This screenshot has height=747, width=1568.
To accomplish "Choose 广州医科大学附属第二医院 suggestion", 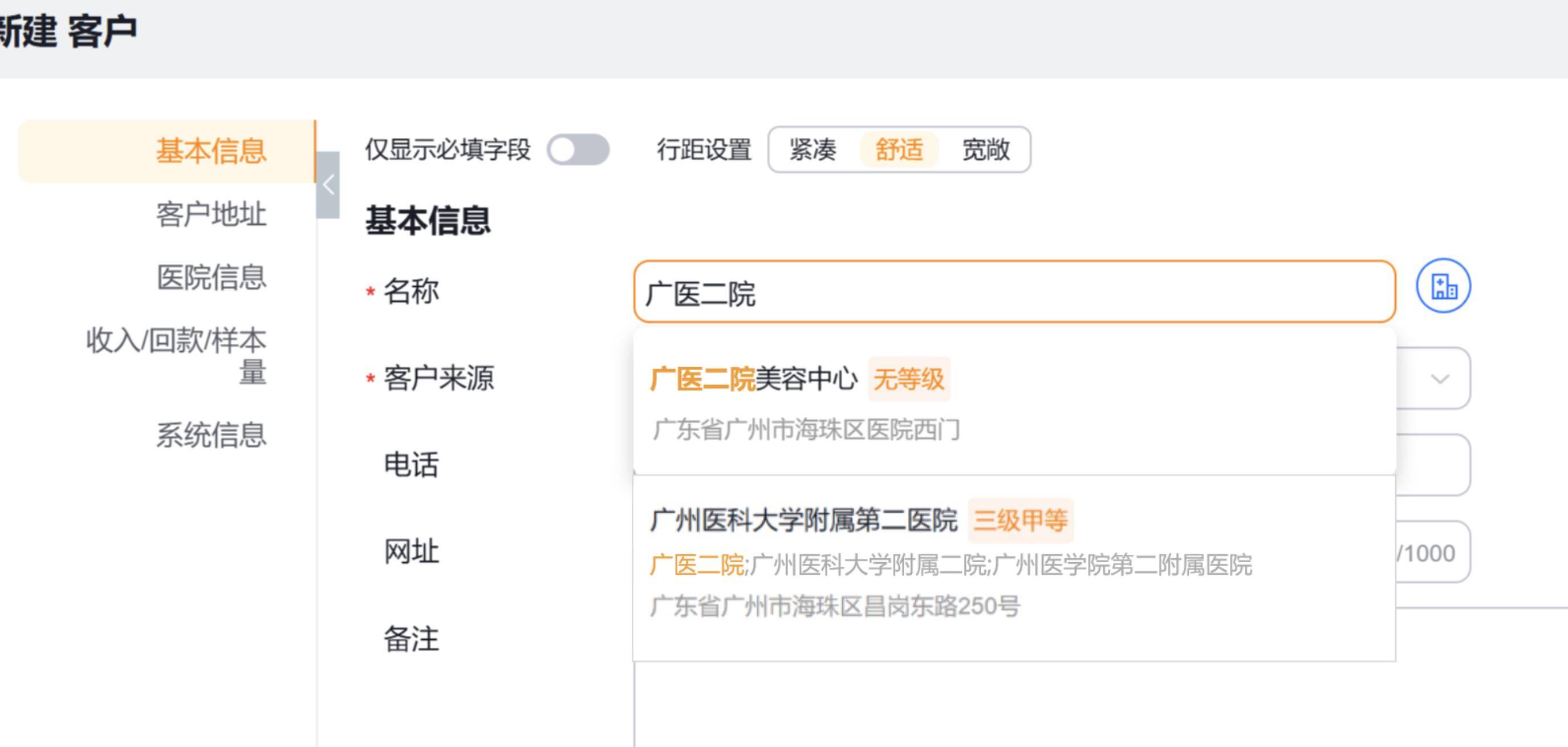I will coord(803,521).
